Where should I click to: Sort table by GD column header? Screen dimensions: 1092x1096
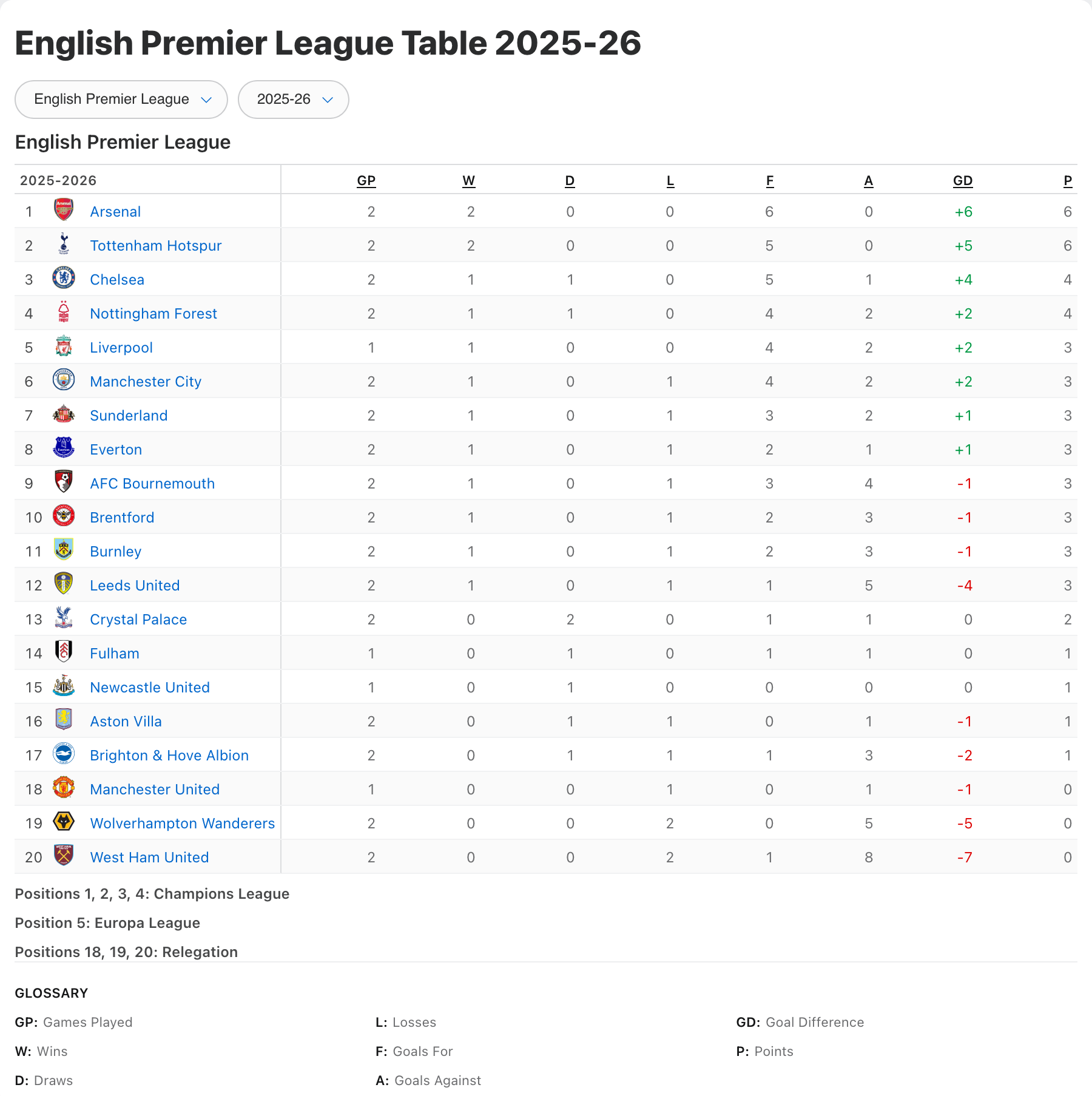[x=963, y=181]
